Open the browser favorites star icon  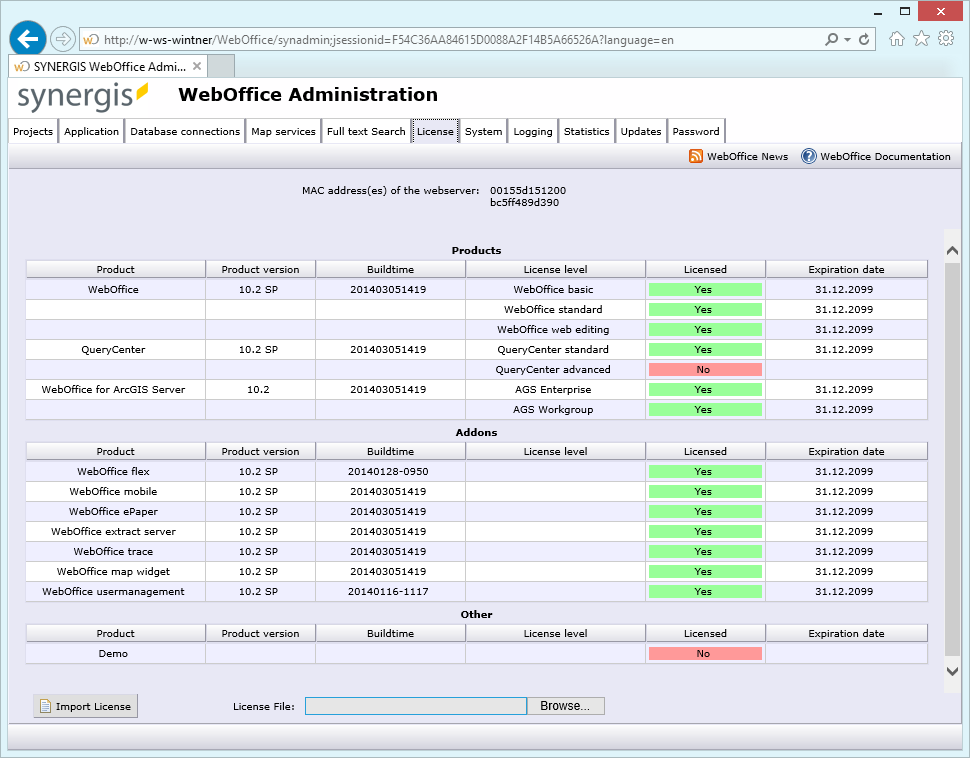[921, 38]
